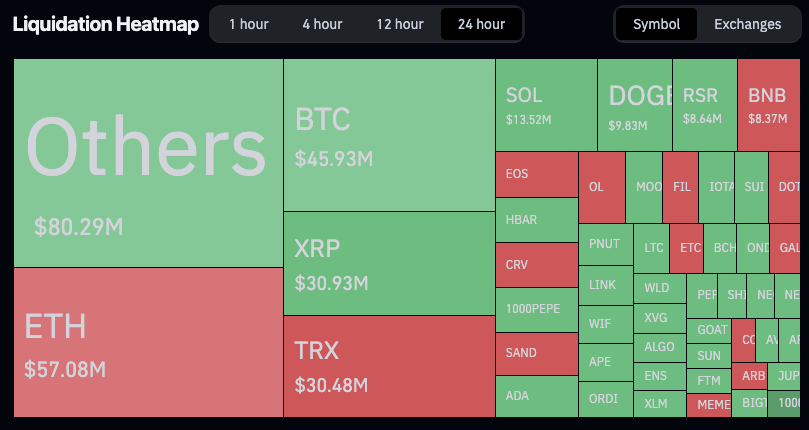Click the EOS heatmap tile

point(536,174)
